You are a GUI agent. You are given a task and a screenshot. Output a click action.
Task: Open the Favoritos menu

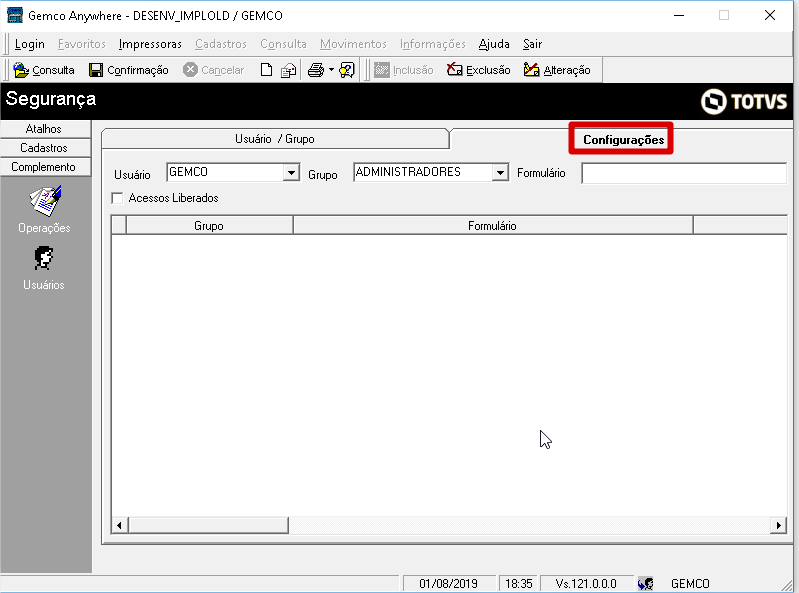82,44
